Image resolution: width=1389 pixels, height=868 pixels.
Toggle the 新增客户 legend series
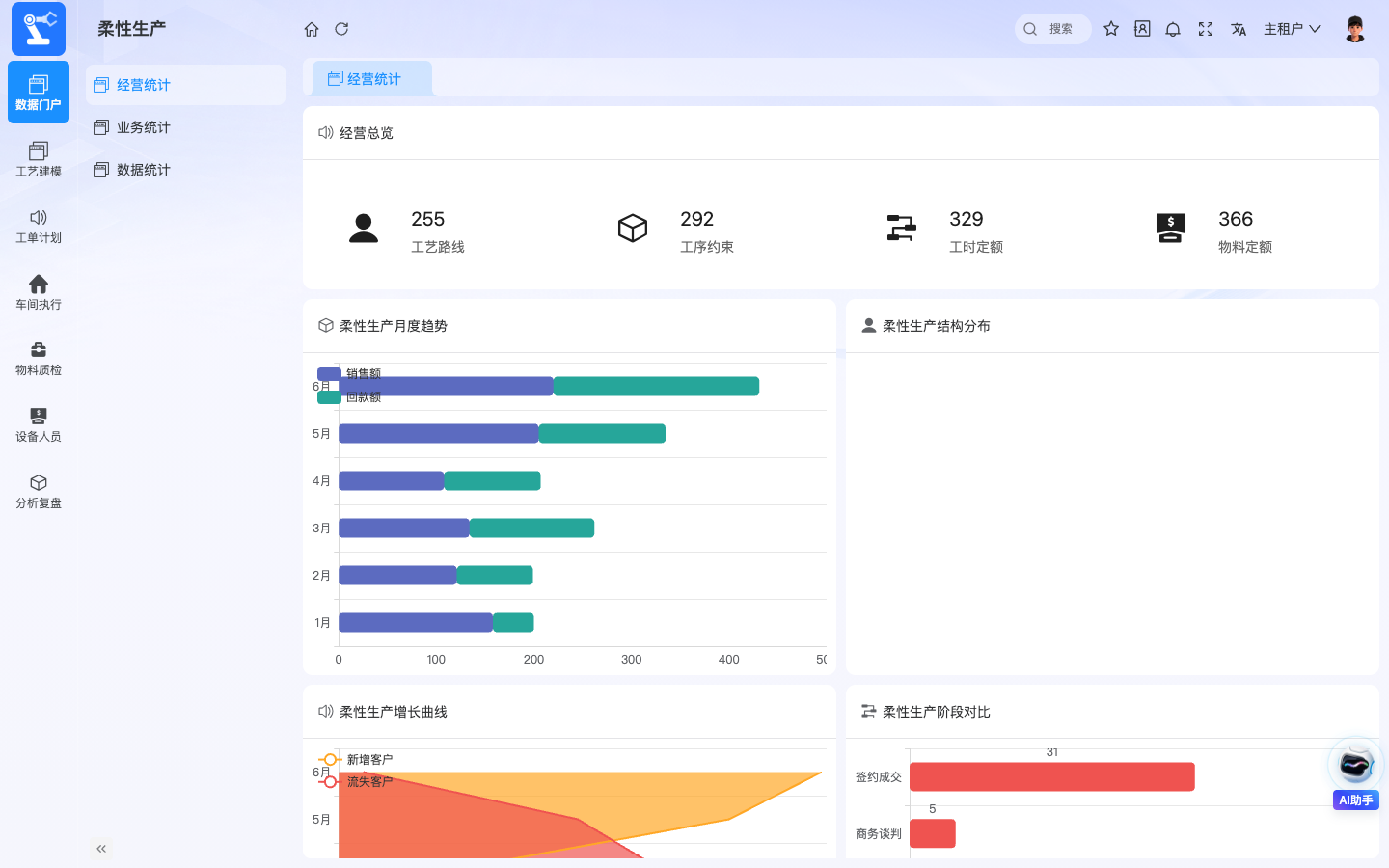(x=355, y=759)
